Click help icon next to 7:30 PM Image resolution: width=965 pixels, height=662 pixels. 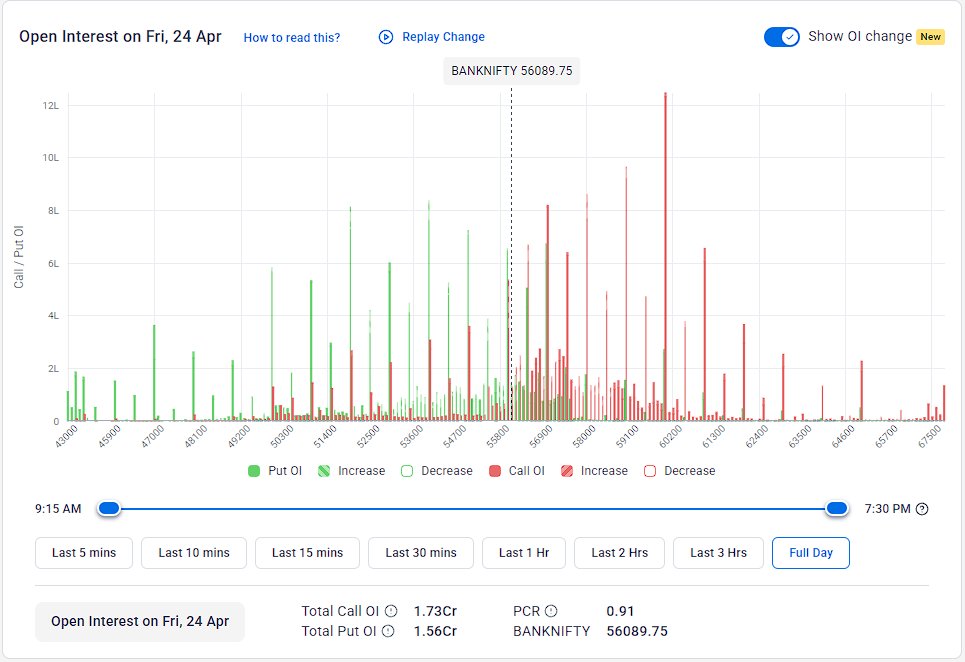pos(922,509)
